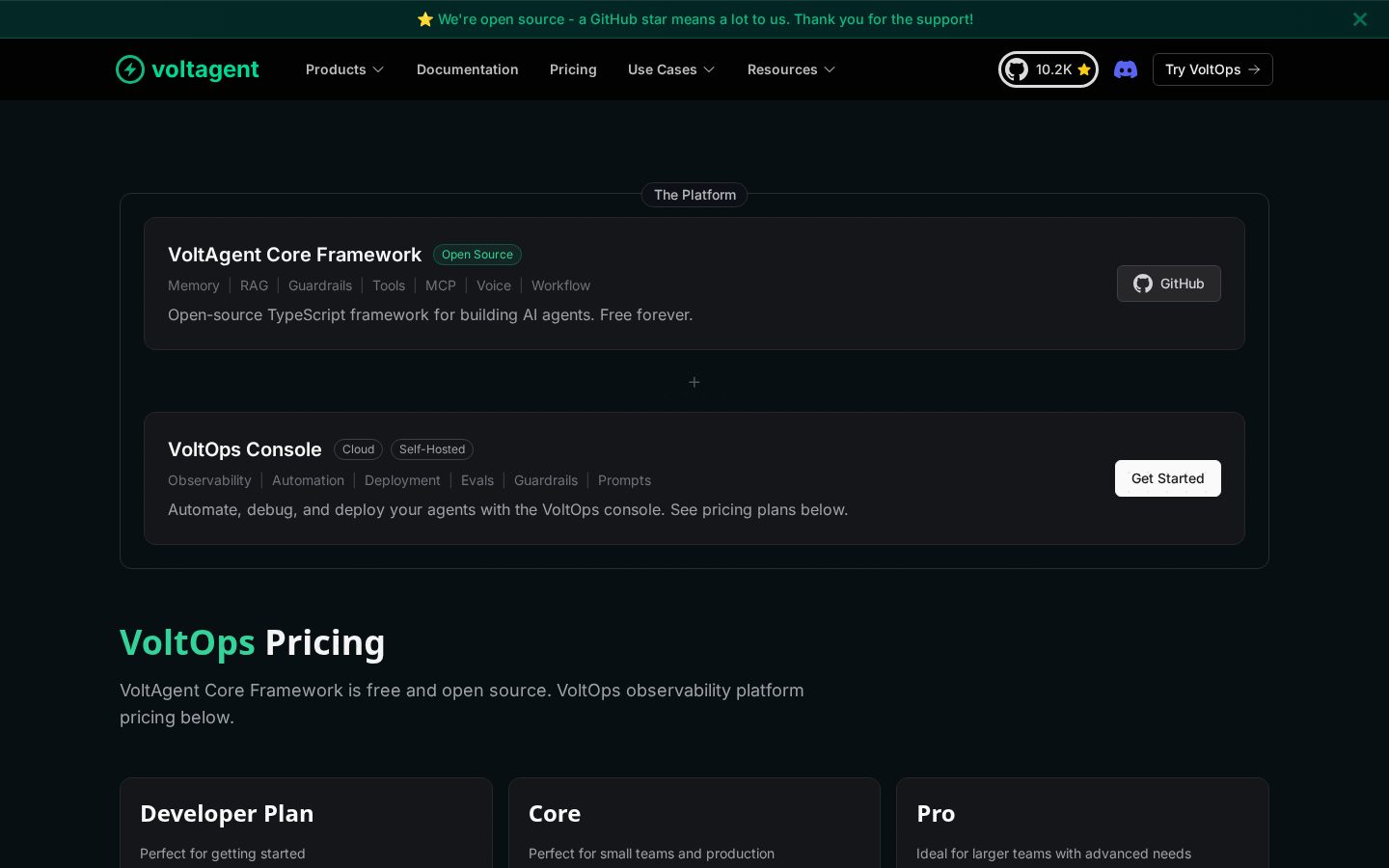Viewport: 1389px width, 868px height.
Task: Click the Evals feature label
Action: 477,480
